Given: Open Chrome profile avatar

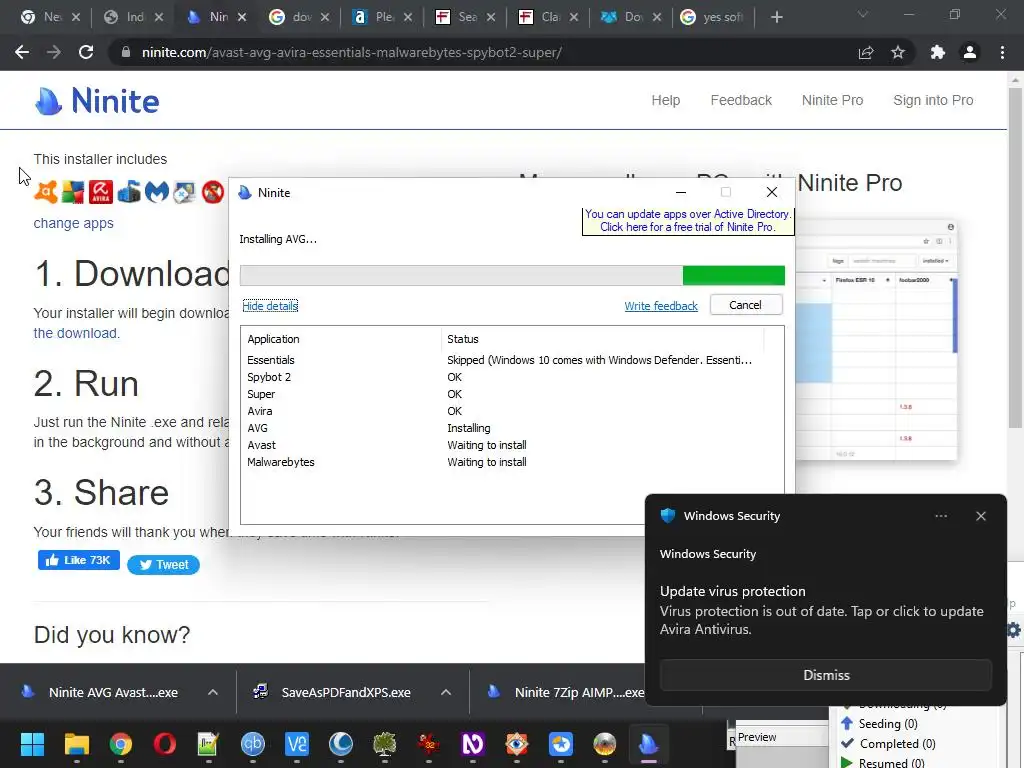Looking at the screenshot, I should pos(970,52).
